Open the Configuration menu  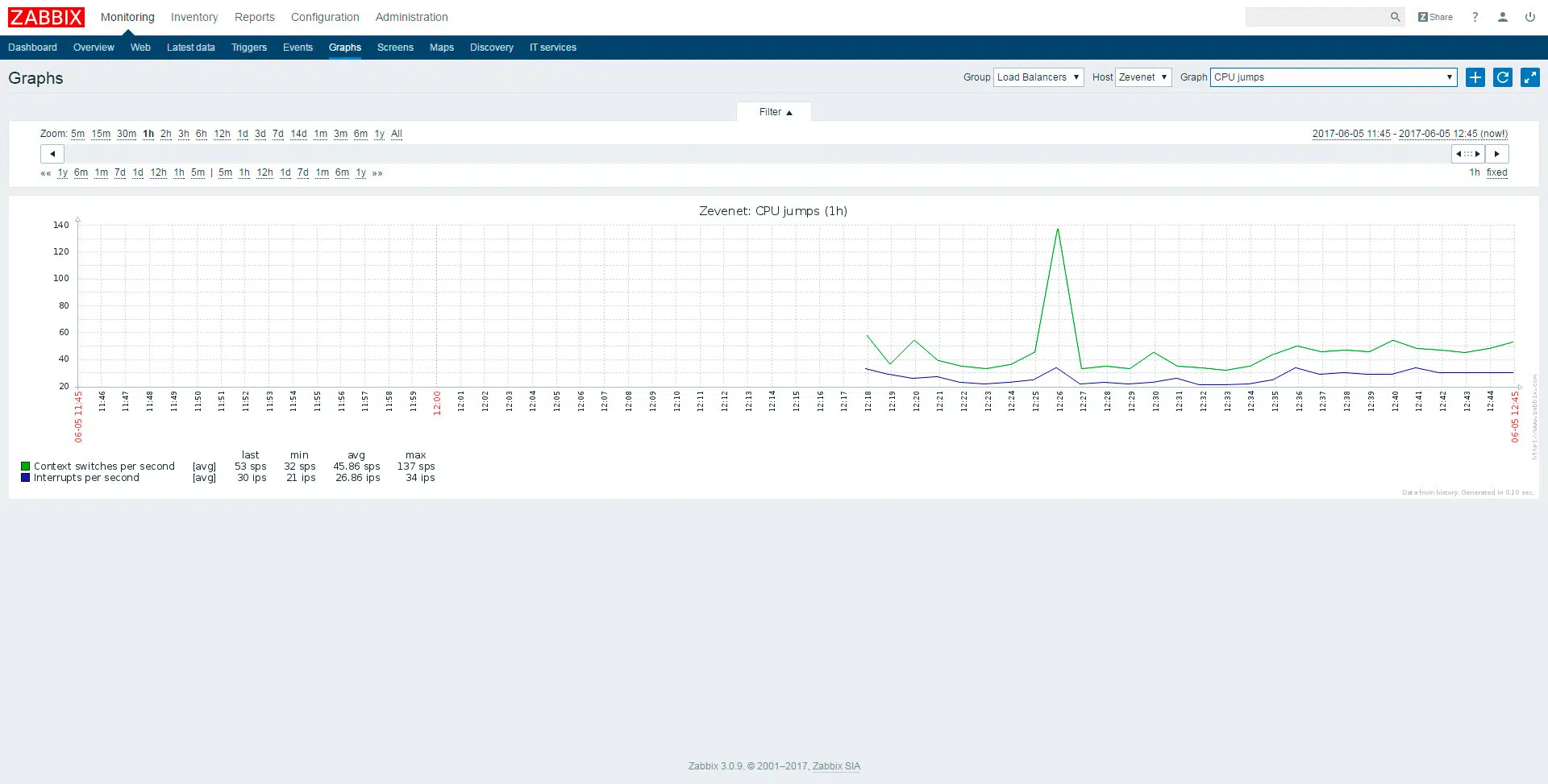(x=325, y=17)
